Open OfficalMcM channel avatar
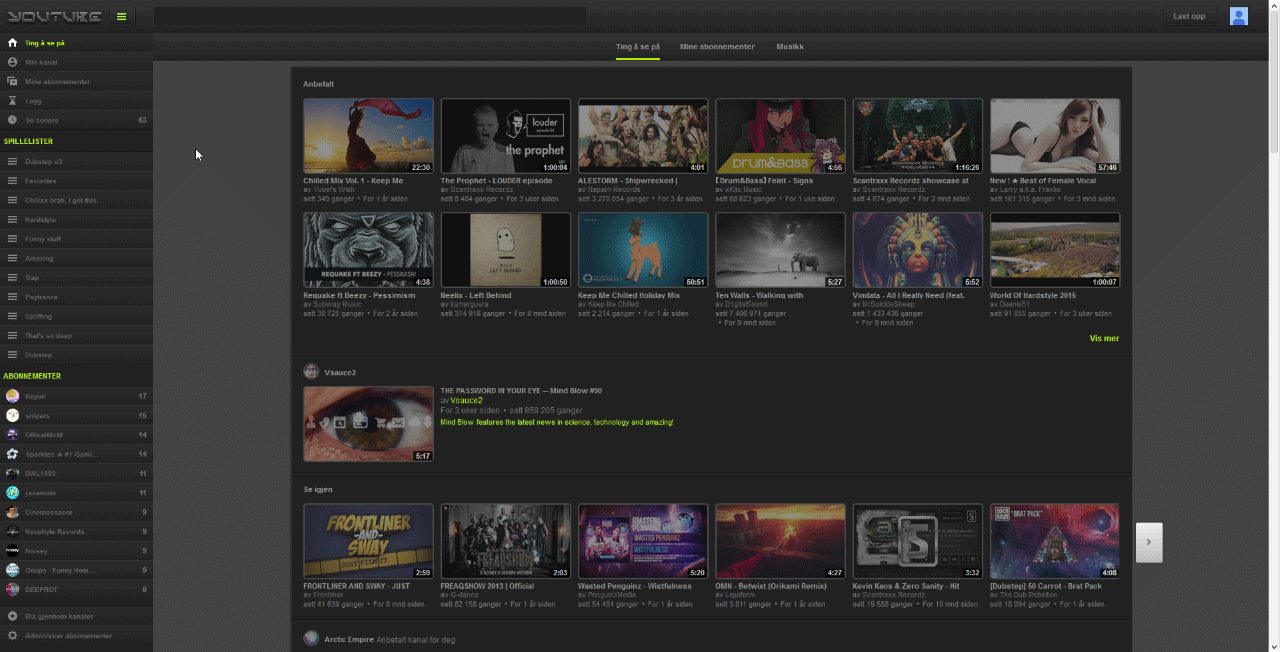The width and height of the screenshot is (1280, 652). click(12, 435)
